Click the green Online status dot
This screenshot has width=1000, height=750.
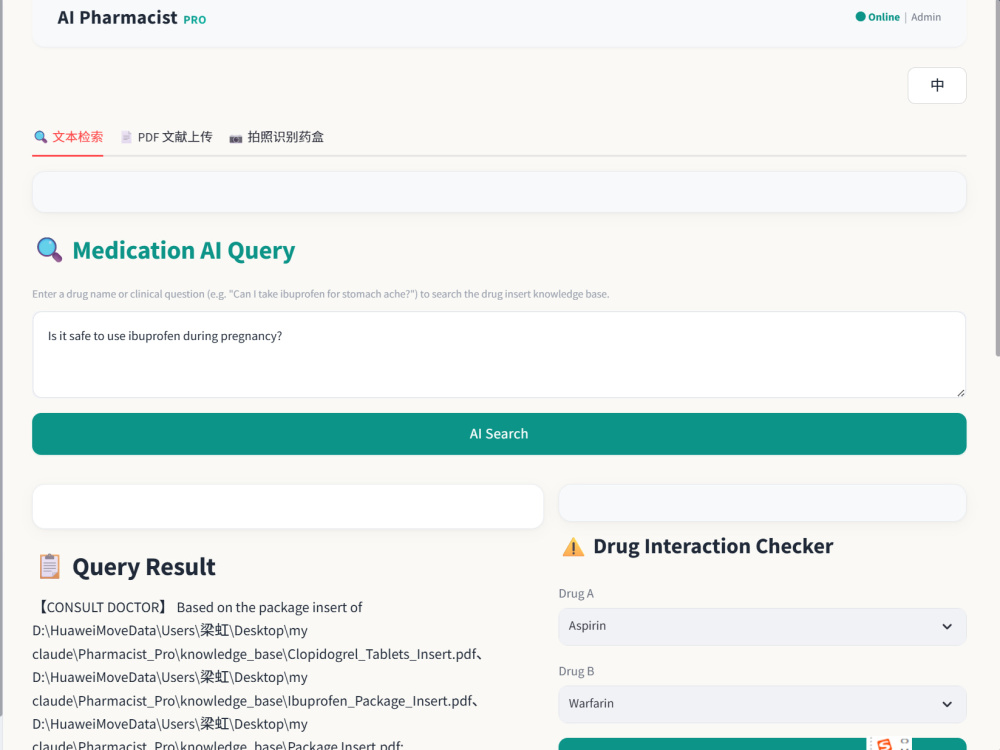click(860, 17)
